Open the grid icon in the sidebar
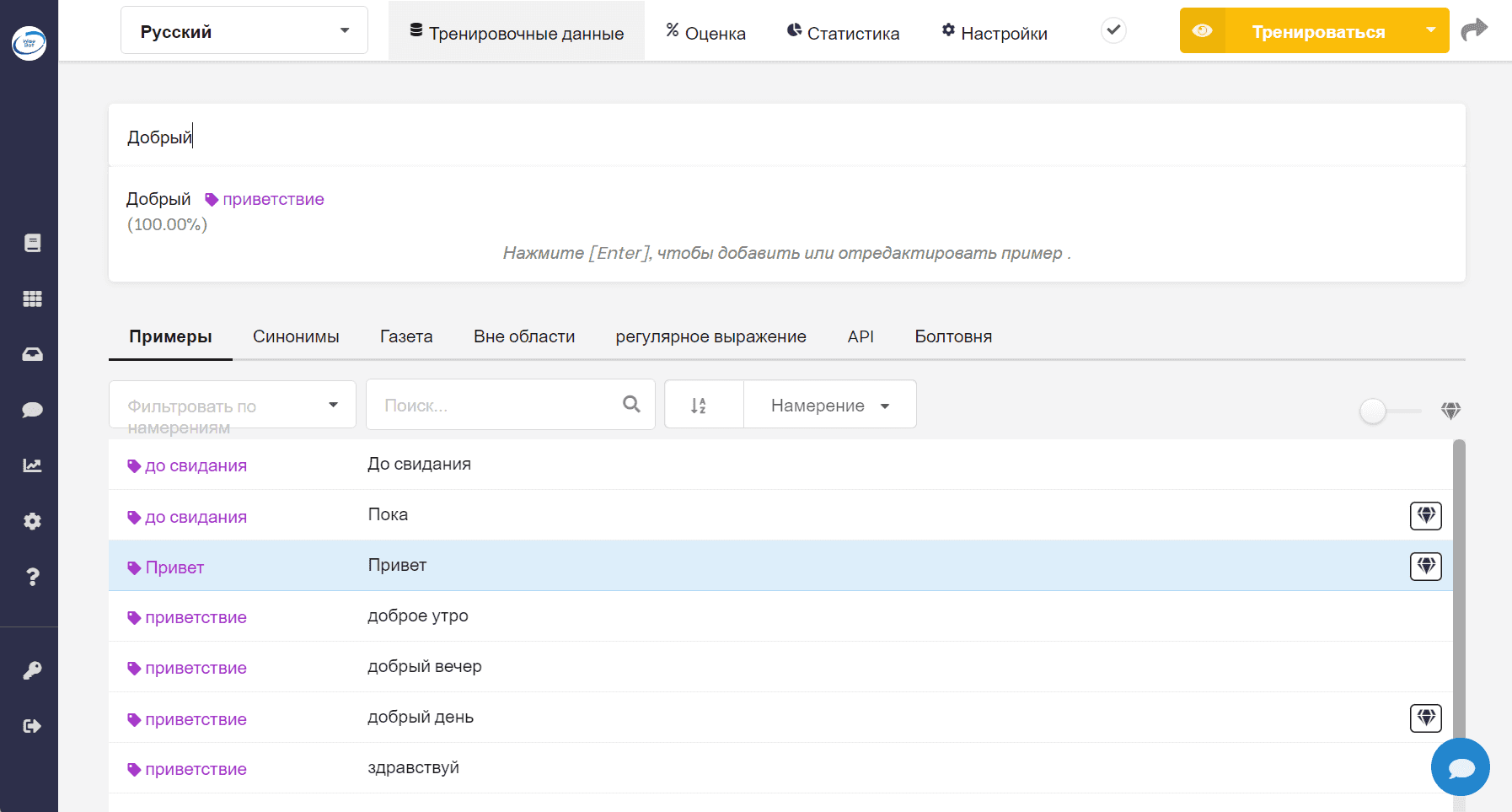The width and height of the screenshot is (1512, 812). pyautogui.click(x=32, y=298)
